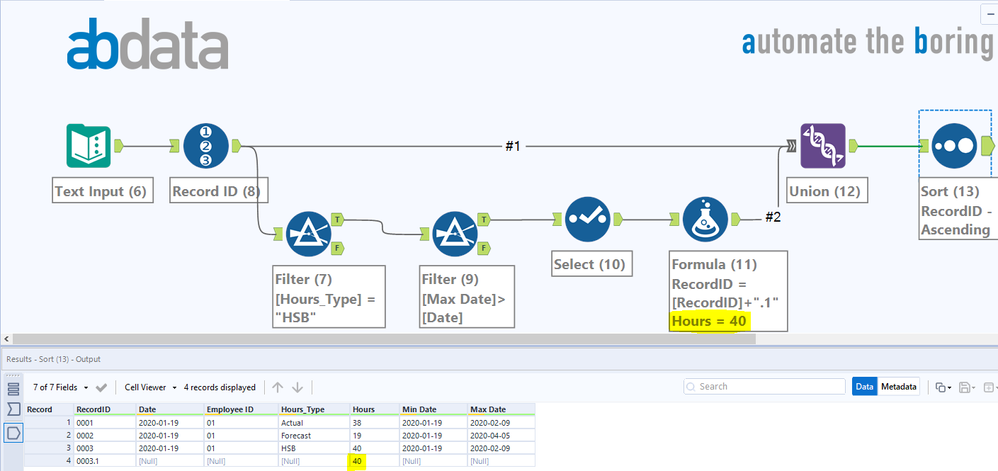
Task: Select the Filter (9) tool icon
Action: click(x=455, y=234)
